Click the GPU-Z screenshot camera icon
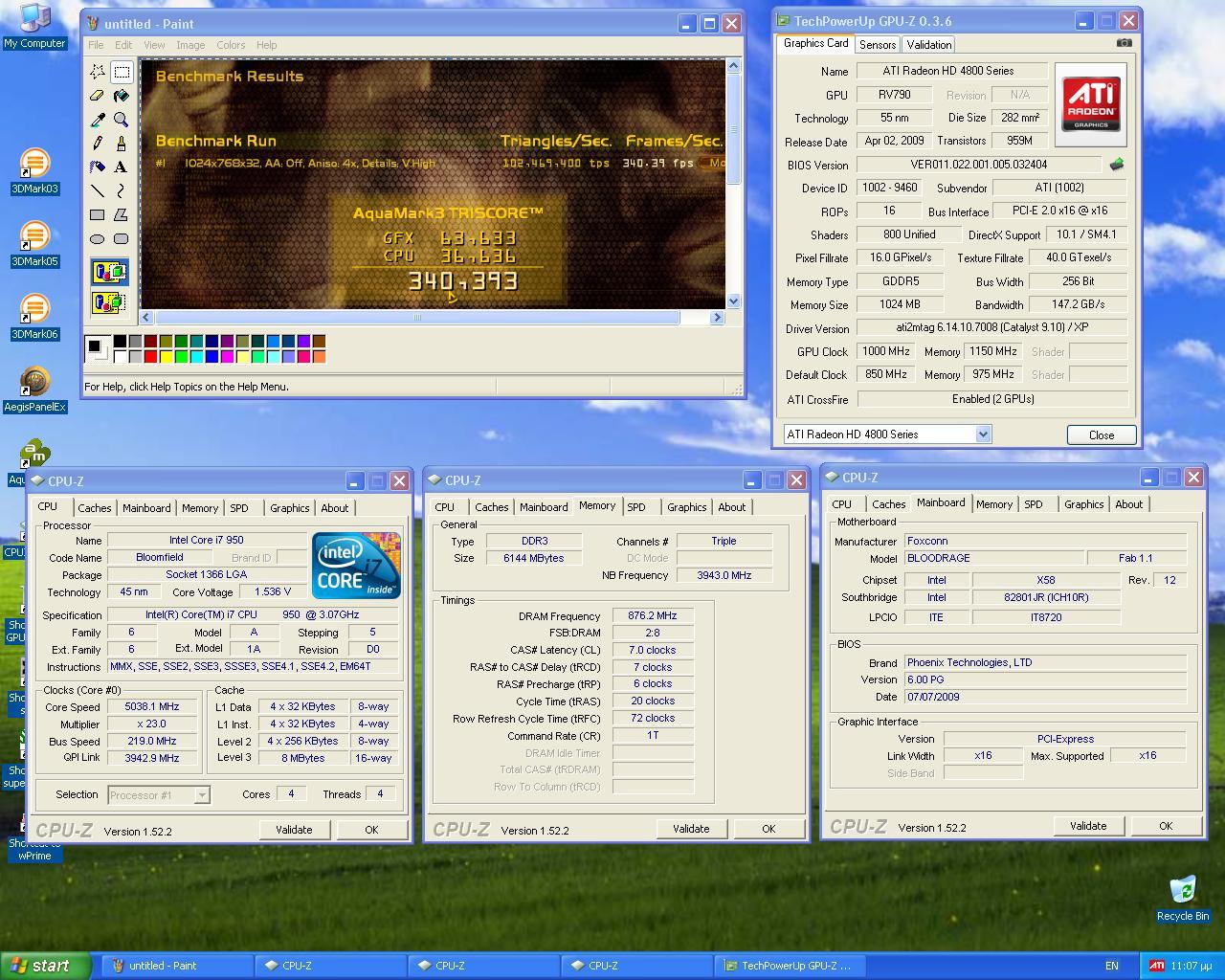The height and width of the screenshot is (980, 1225). click(1125, 43)
